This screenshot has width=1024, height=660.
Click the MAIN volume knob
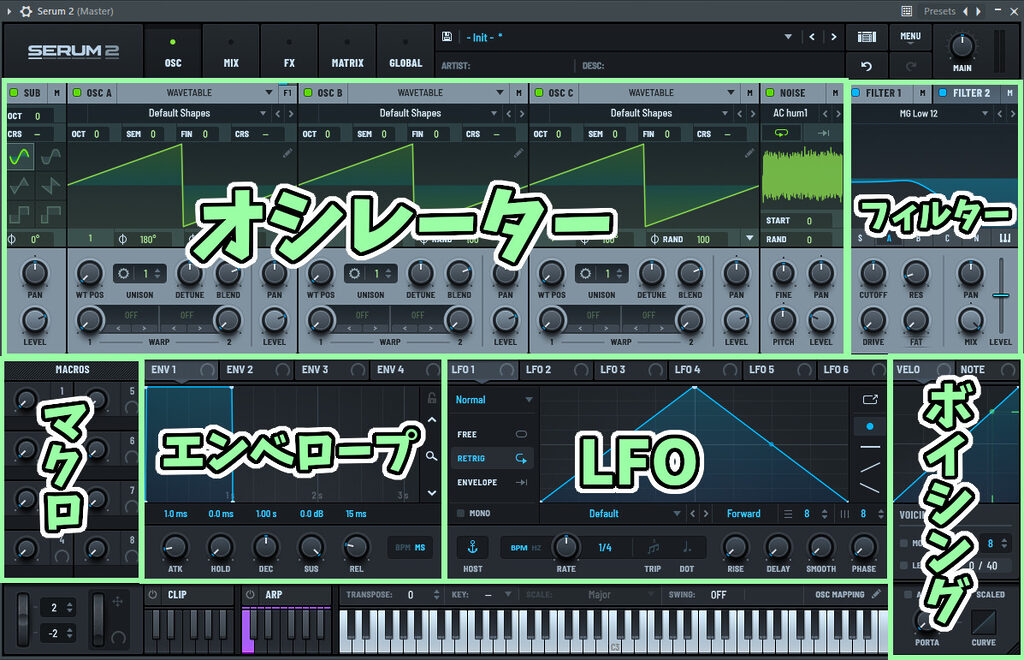coord(962,46)
